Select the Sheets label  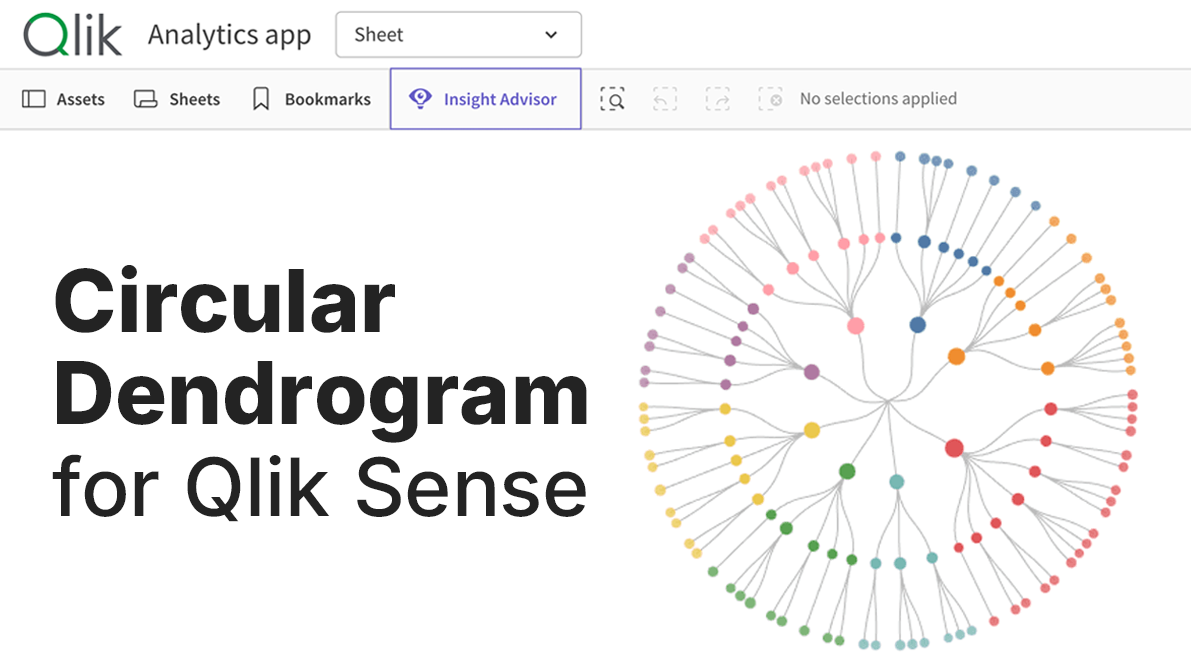pos(194,99)
